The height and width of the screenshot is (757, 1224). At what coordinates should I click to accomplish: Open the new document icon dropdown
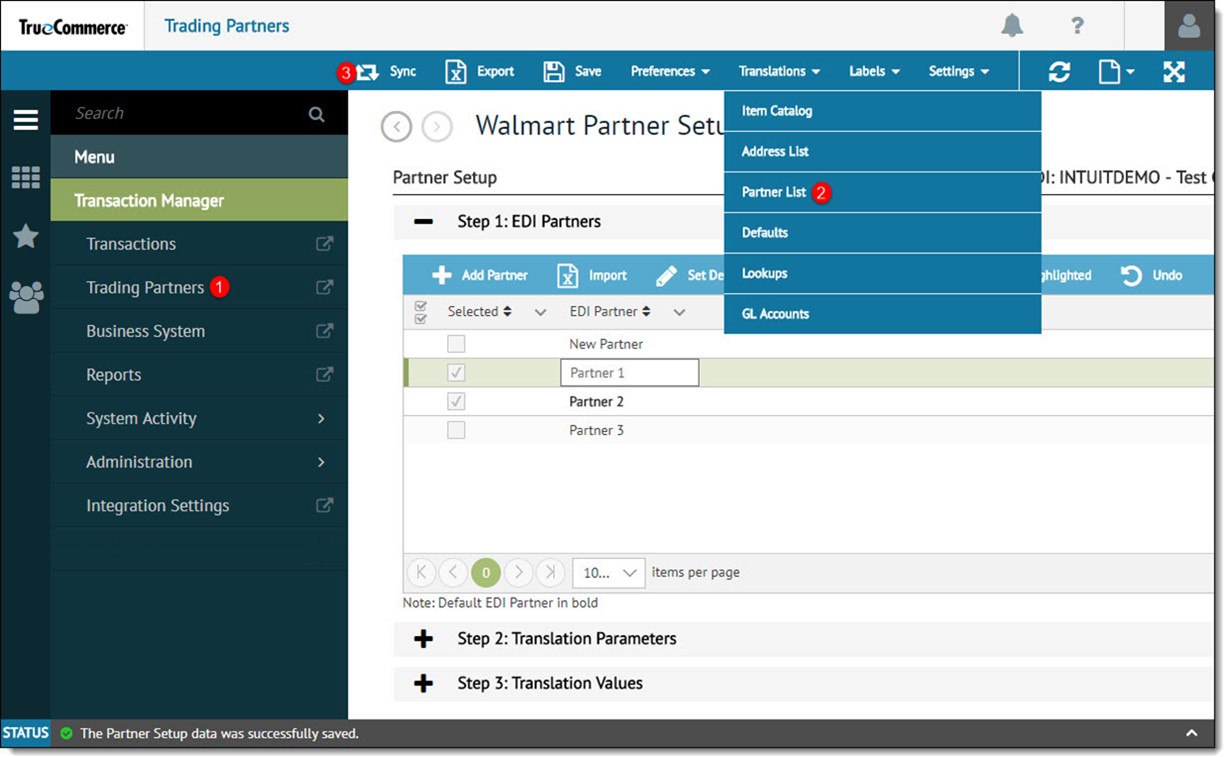click(1116, 71)
